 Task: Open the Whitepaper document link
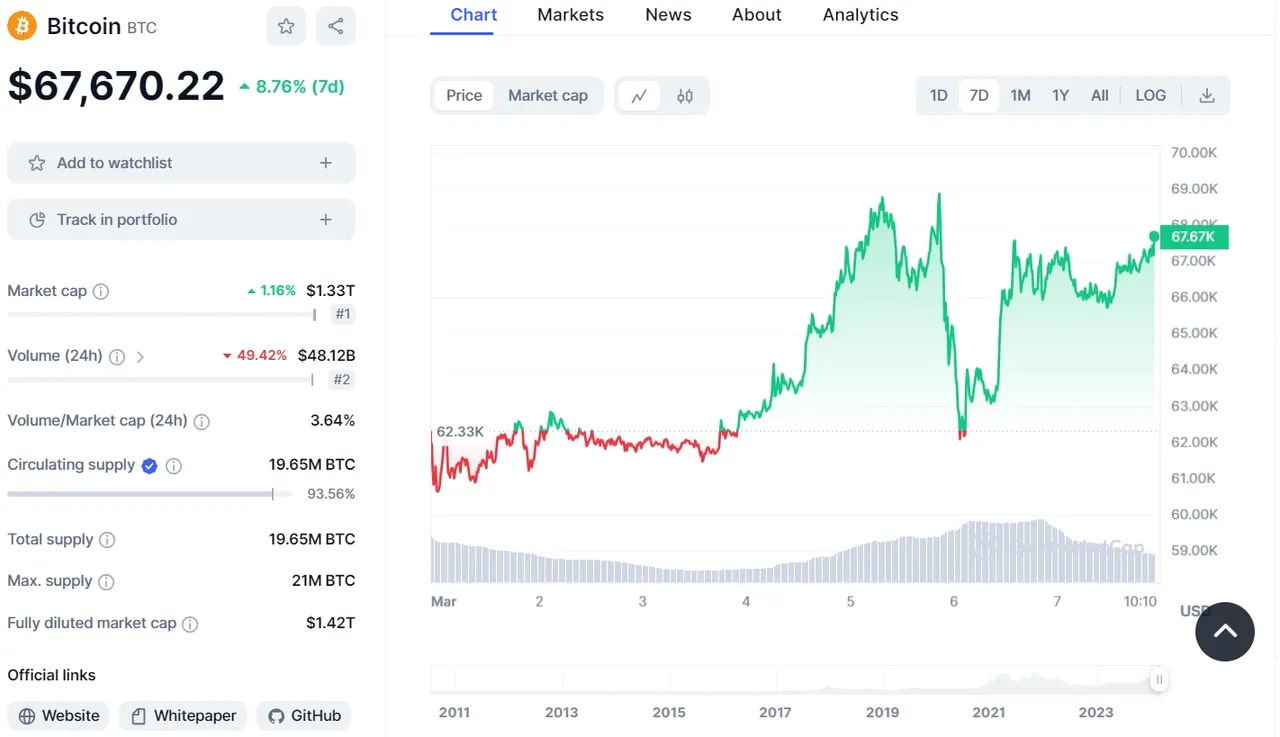(183, 716)
